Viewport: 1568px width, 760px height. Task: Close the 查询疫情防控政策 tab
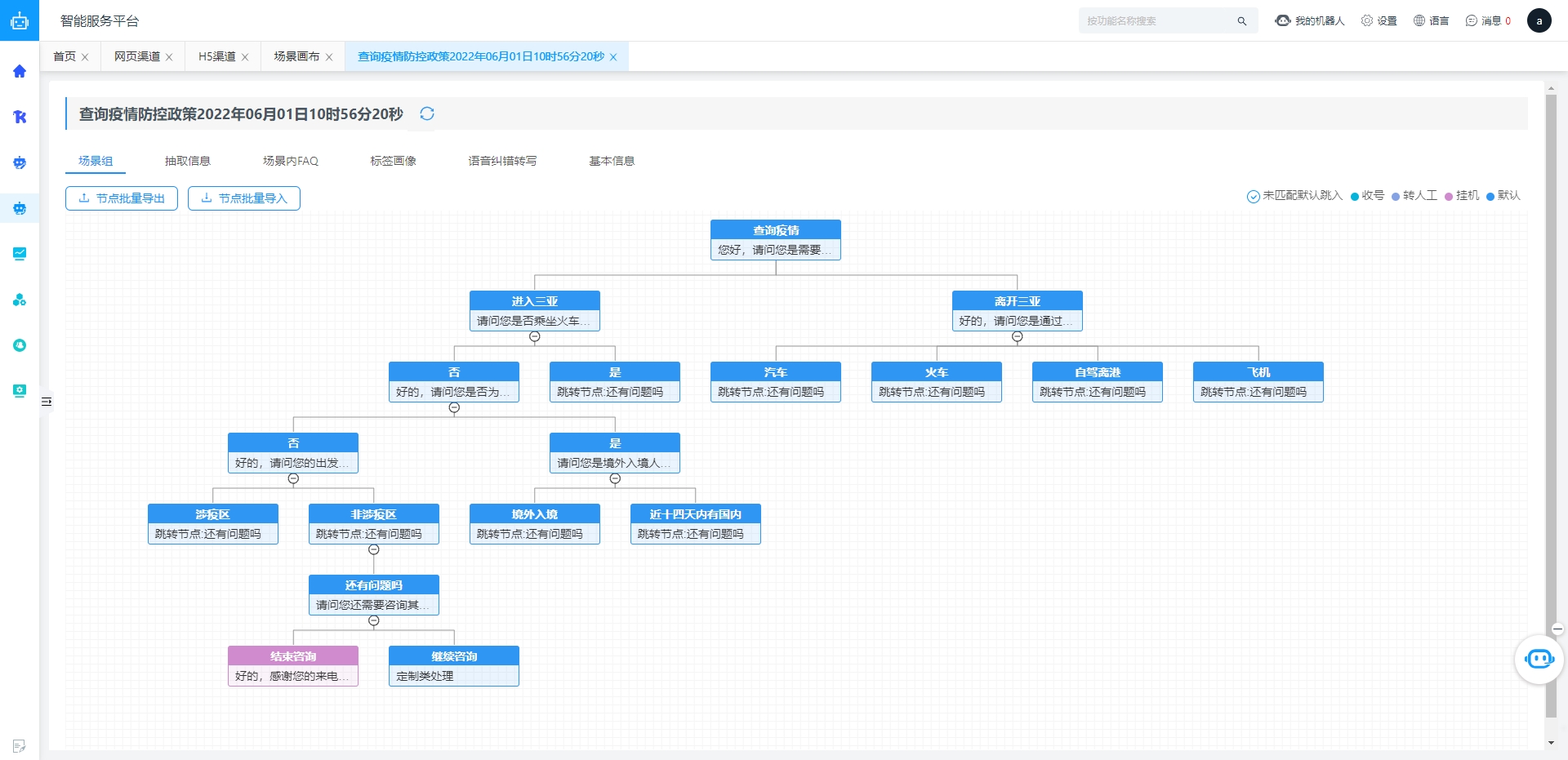pos(613,57)
